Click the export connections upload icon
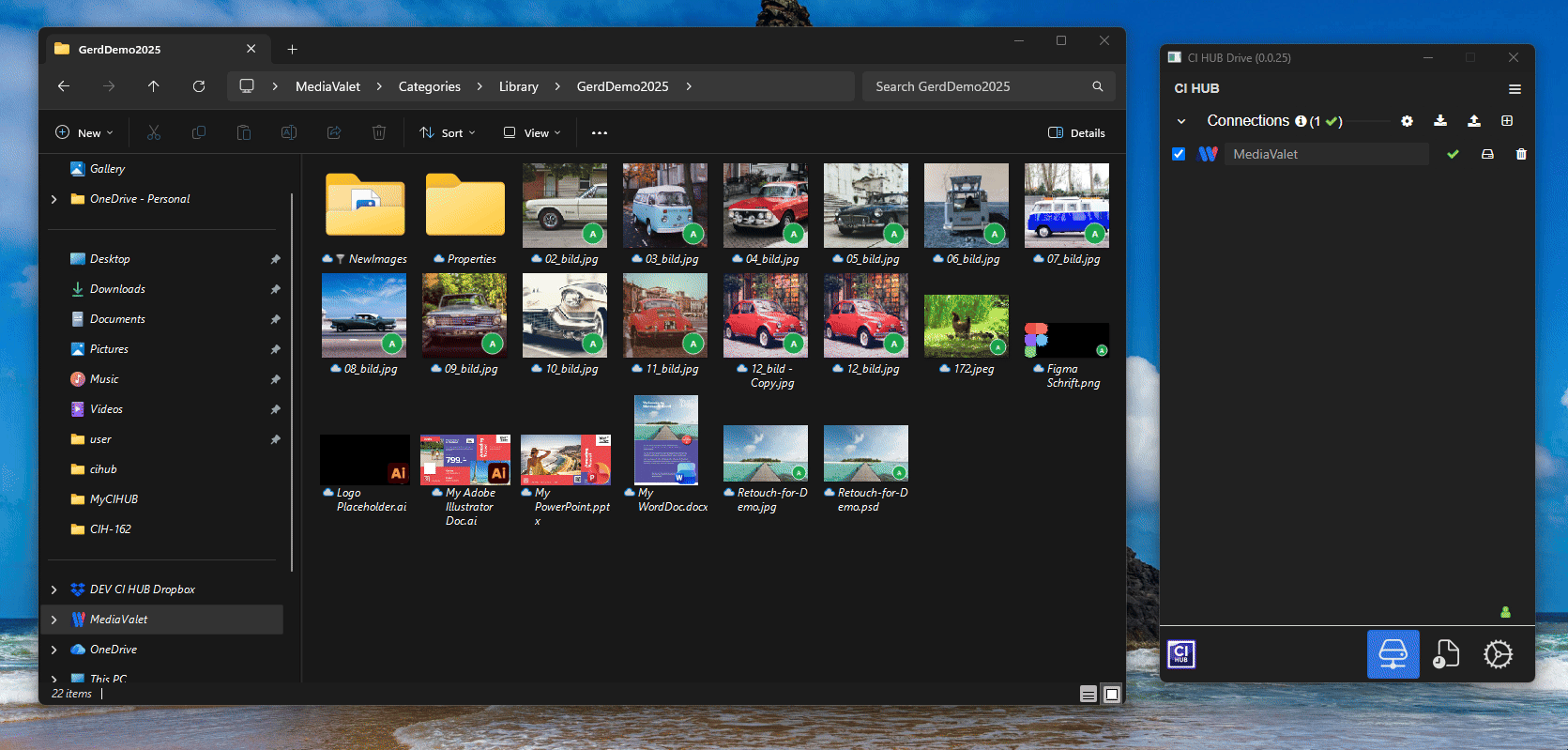This screenshot has height=750, width=1568. point(1474,121)
